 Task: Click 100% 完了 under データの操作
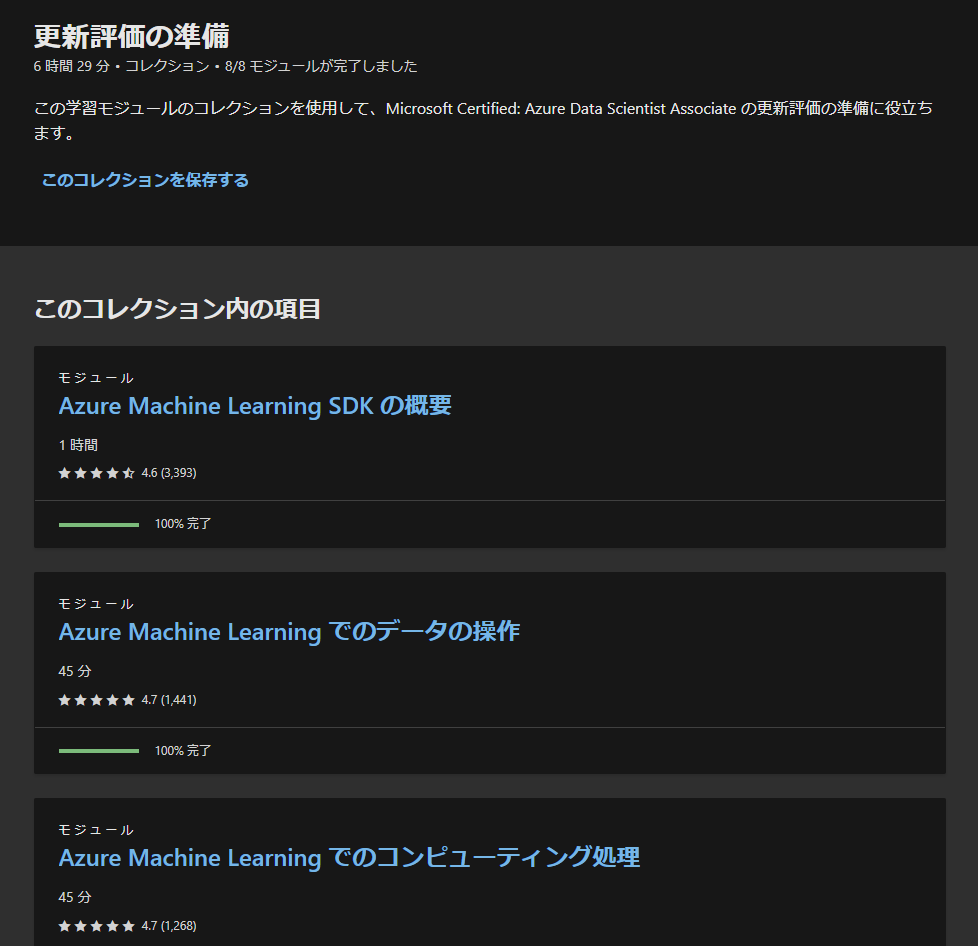pos(183,750)
